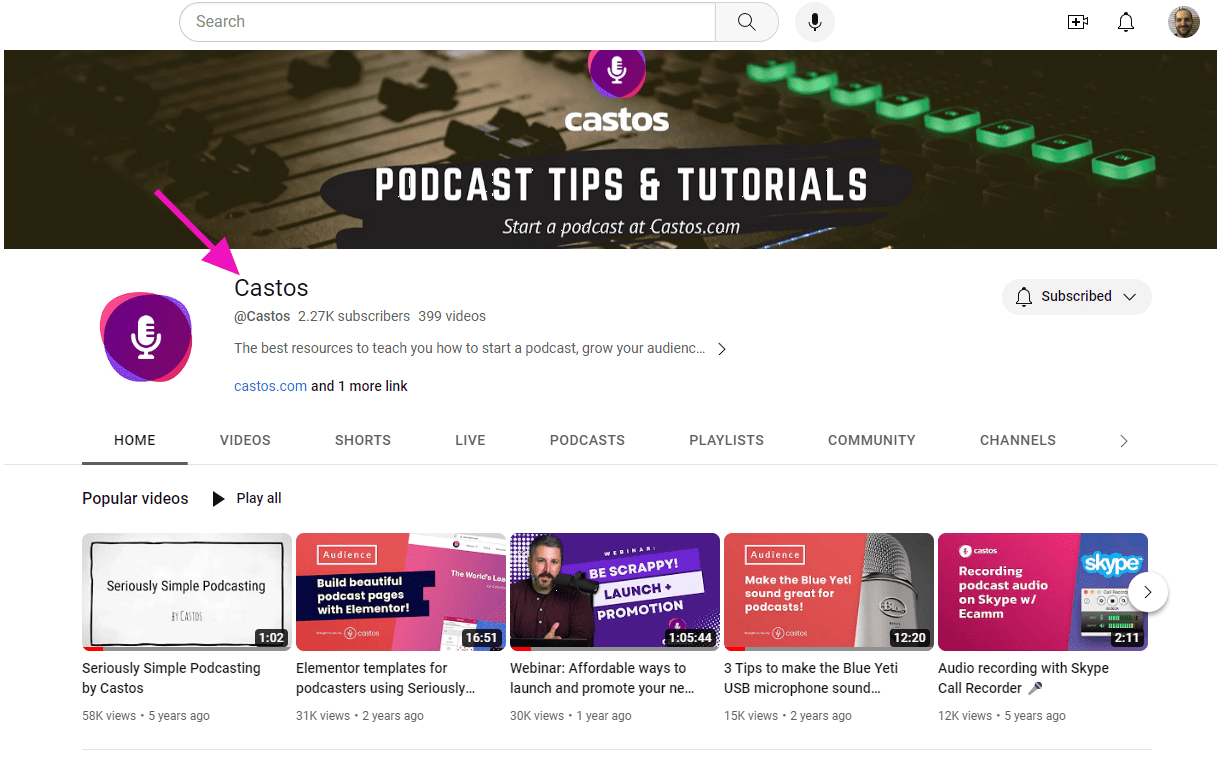Click the 2.27K subscribers text
The height and width of the screenshot is (761, 1217).
(354, 316)
